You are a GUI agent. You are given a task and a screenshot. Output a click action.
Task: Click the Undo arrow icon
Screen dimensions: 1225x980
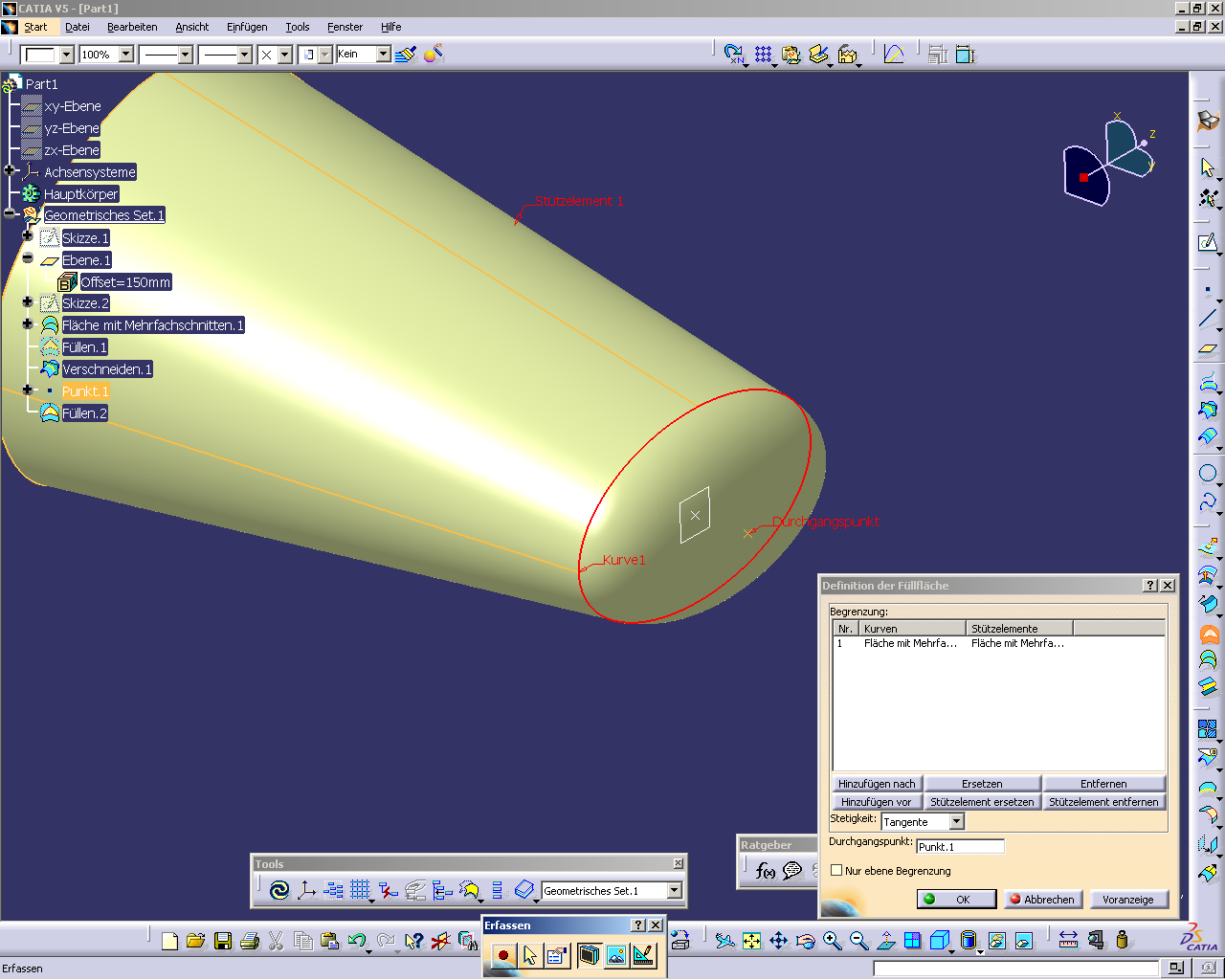357,941
